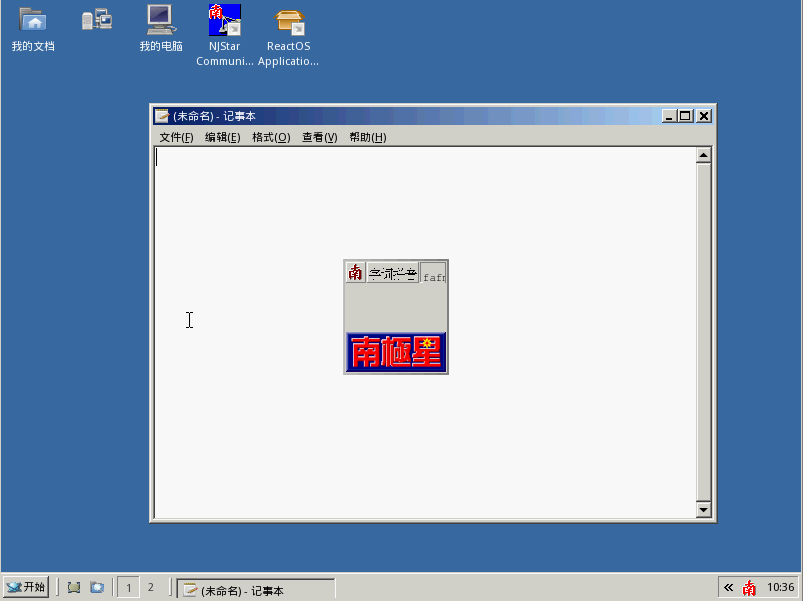
Task: Open the 文件(F) menu
Action: (176, 137)
